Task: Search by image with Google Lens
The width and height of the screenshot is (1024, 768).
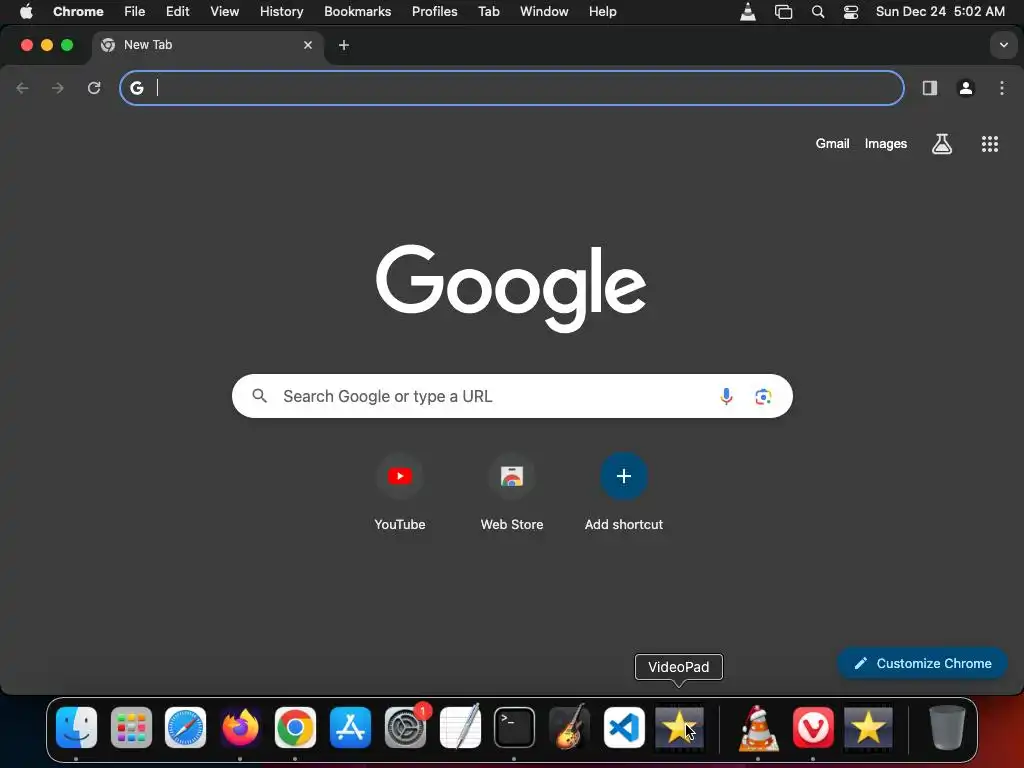Action: coord(763,396)
